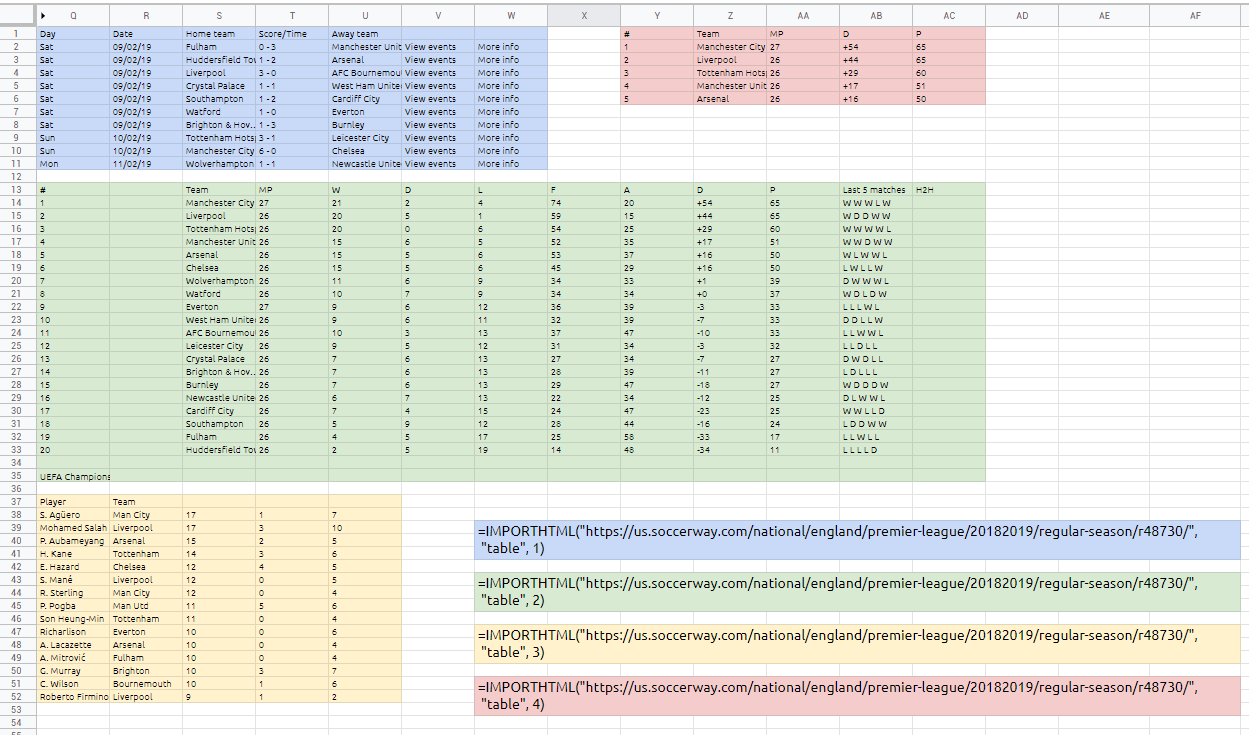Click 'More info' in row 11
Screen dimensions: 1249x735
coord(511,163)
